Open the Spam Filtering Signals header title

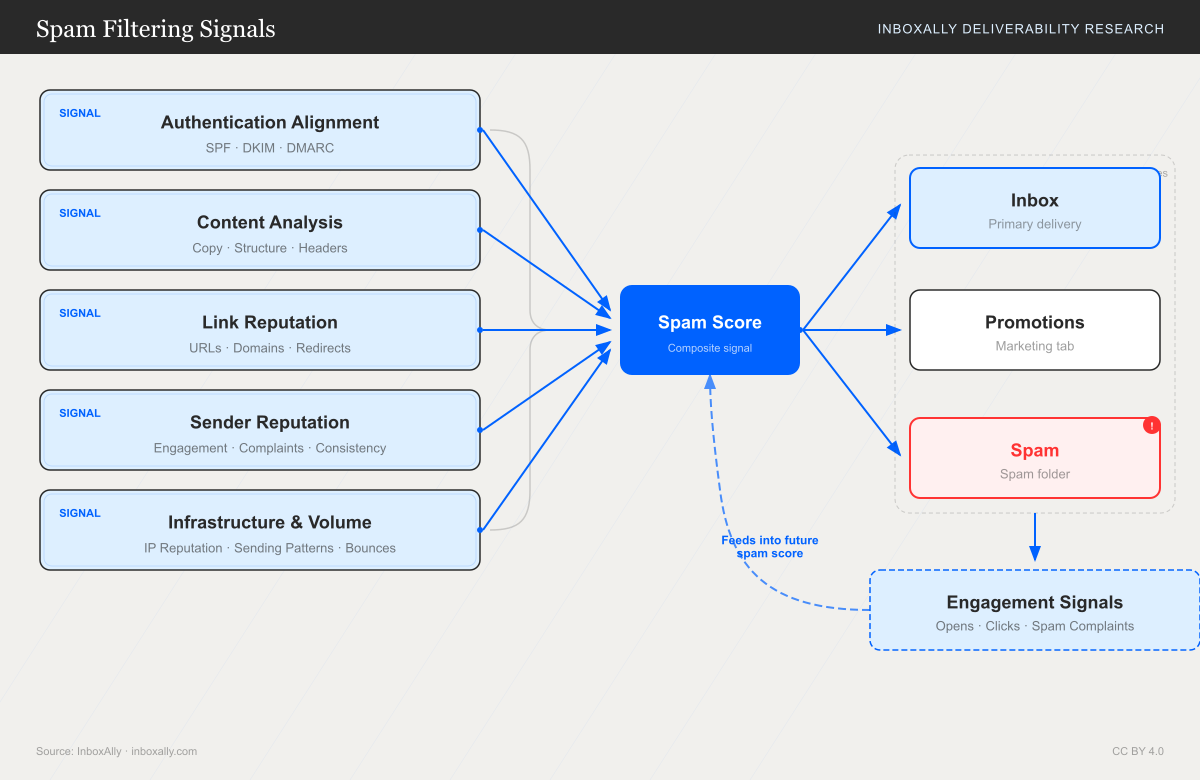[155, 28]
